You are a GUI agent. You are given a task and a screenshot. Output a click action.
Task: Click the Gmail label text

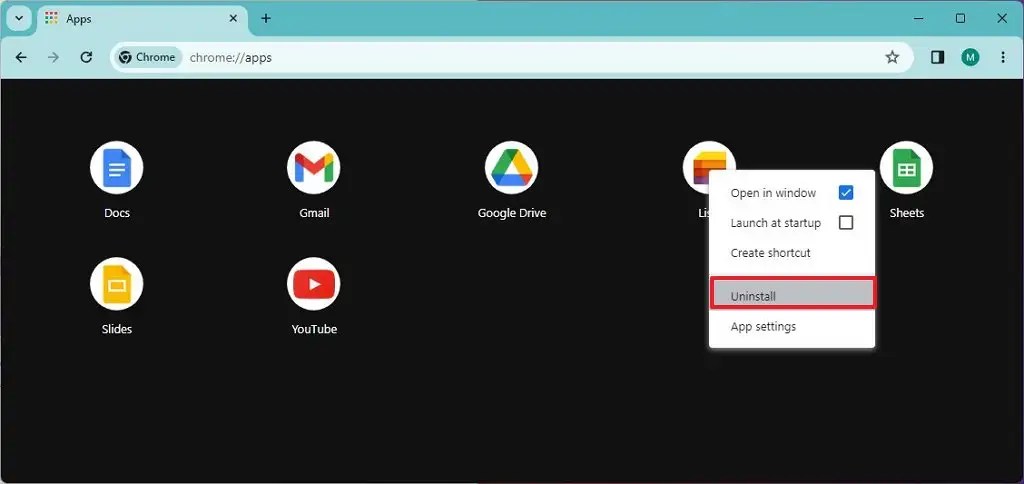[313, 213]
